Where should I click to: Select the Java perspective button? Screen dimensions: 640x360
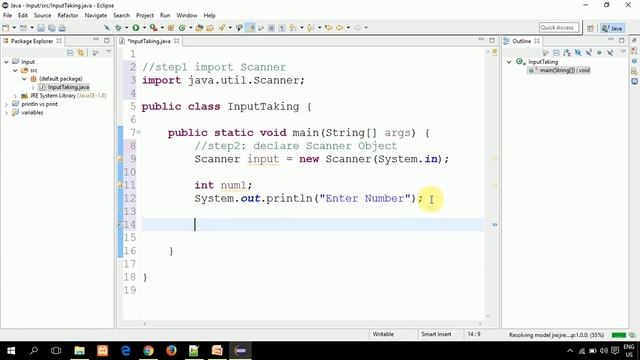click(x=612, y=28)
